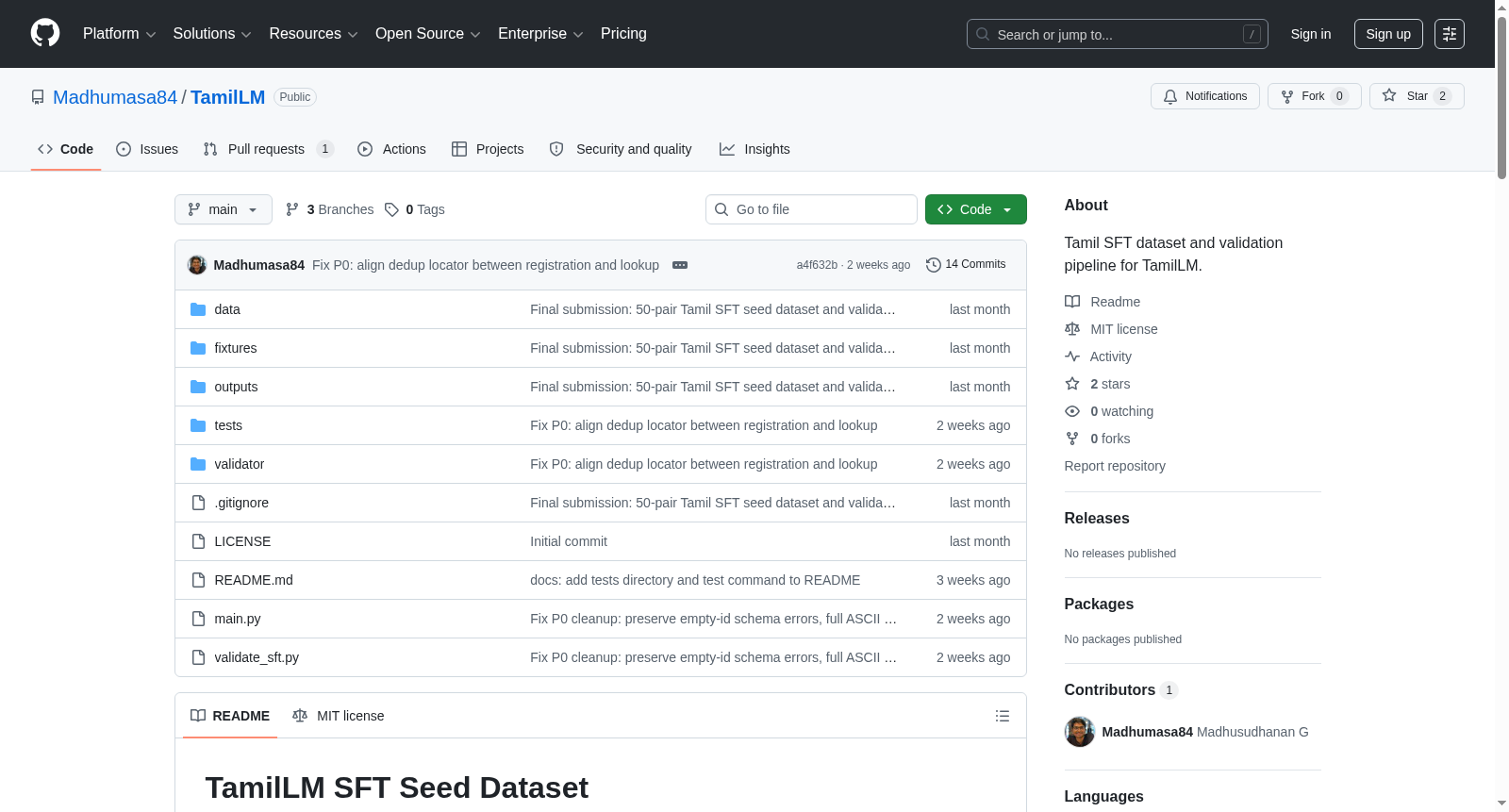1509x812 pixels.
Task: View the 2 stars stargazers link
Action: tap(1098, 384)
